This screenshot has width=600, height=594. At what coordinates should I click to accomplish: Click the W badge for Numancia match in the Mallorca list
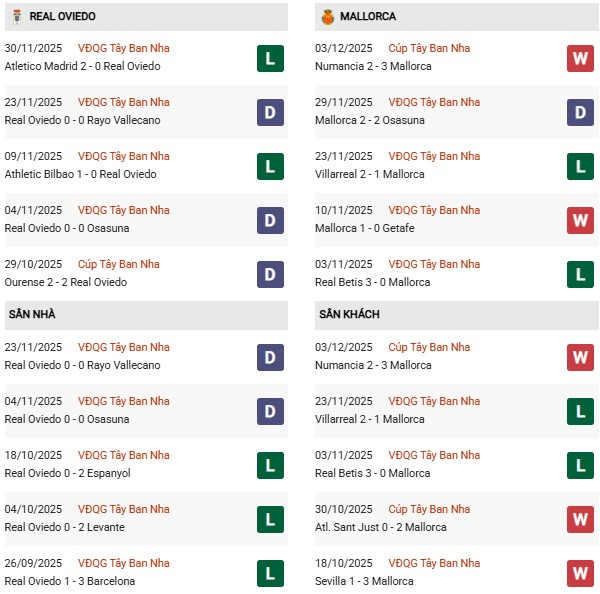[580, 58]
